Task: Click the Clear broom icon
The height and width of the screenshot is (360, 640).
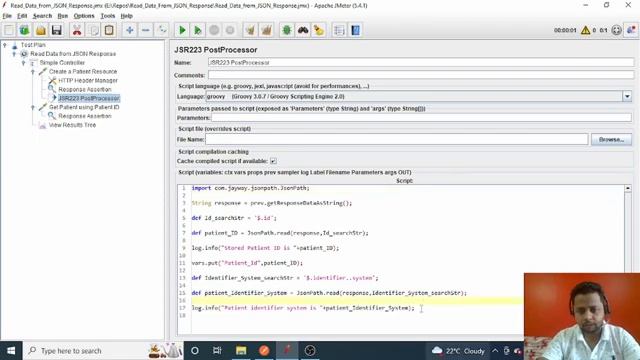Action: [250, 30]
